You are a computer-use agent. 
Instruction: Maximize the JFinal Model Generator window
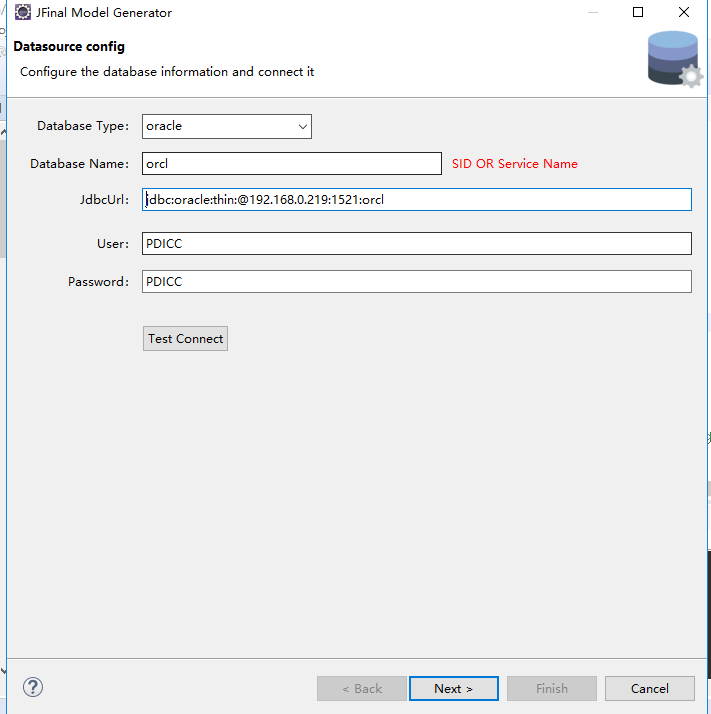pyautogui.click(x=638, y=12)
